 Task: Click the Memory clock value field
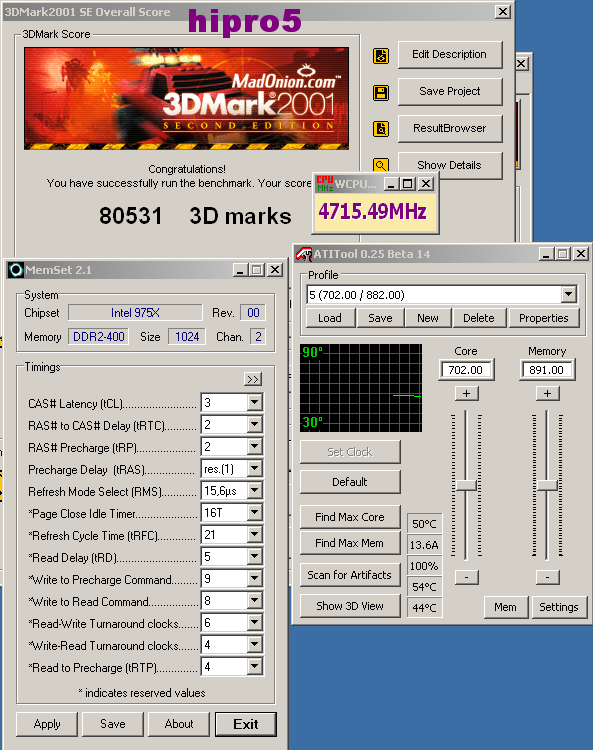(547, 370)
